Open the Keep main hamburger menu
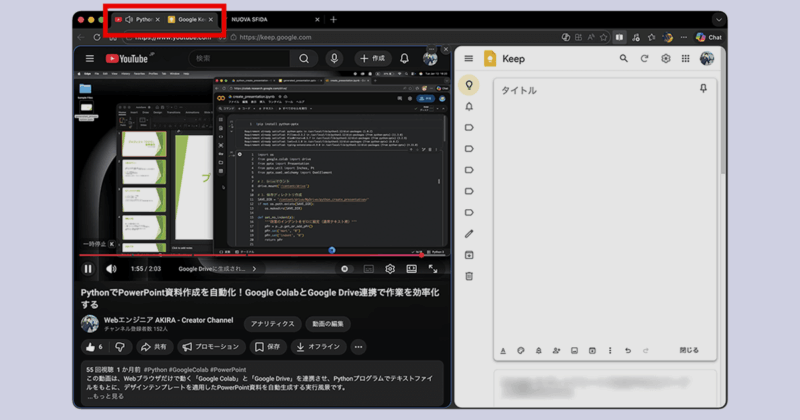This screenshot has width=800, height=420. tap(469, 59)
